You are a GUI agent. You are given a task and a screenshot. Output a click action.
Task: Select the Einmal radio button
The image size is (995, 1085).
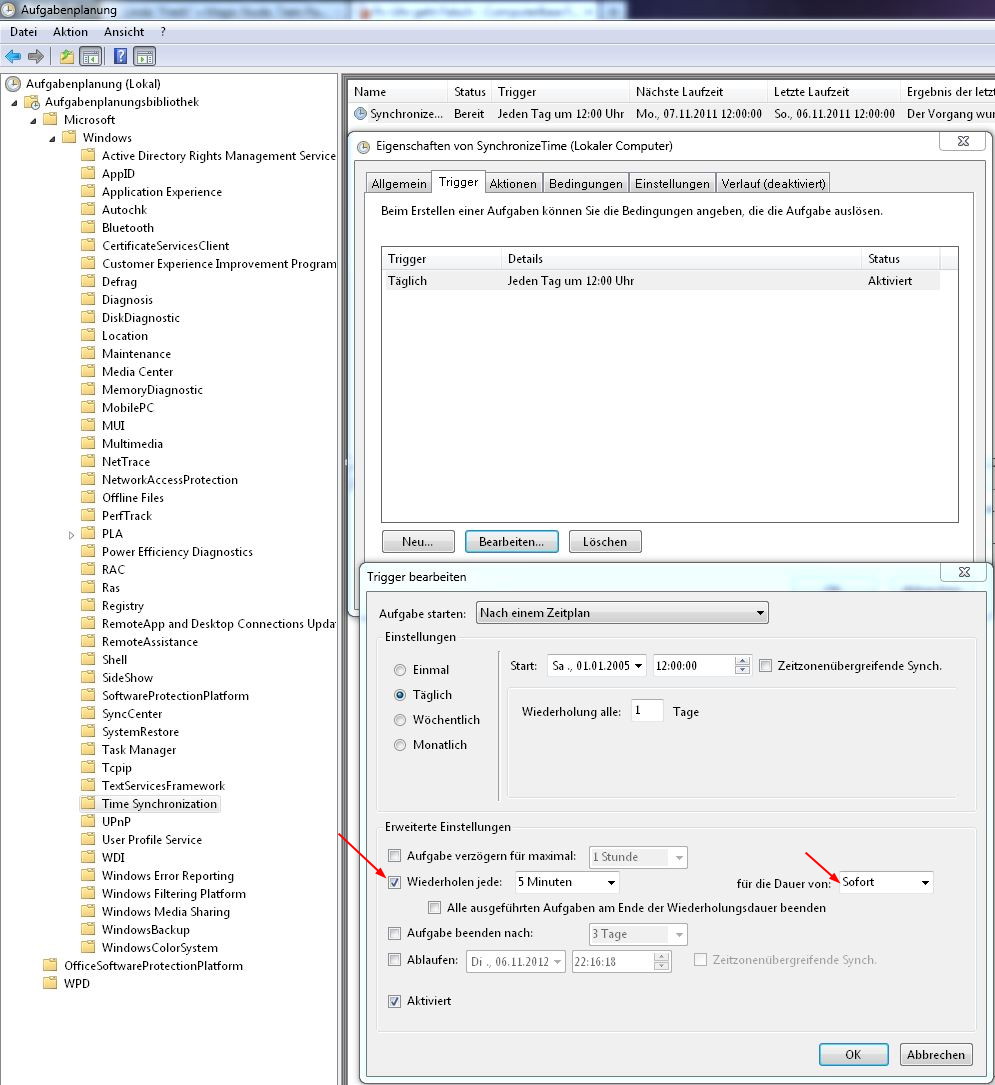coord(400,670)
